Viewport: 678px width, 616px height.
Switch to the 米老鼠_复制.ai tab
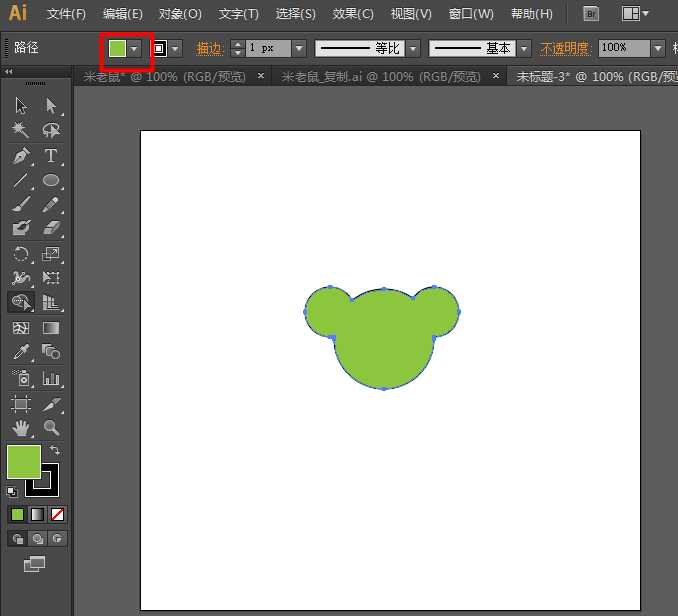pyautogui.click(x=381, y=77)
